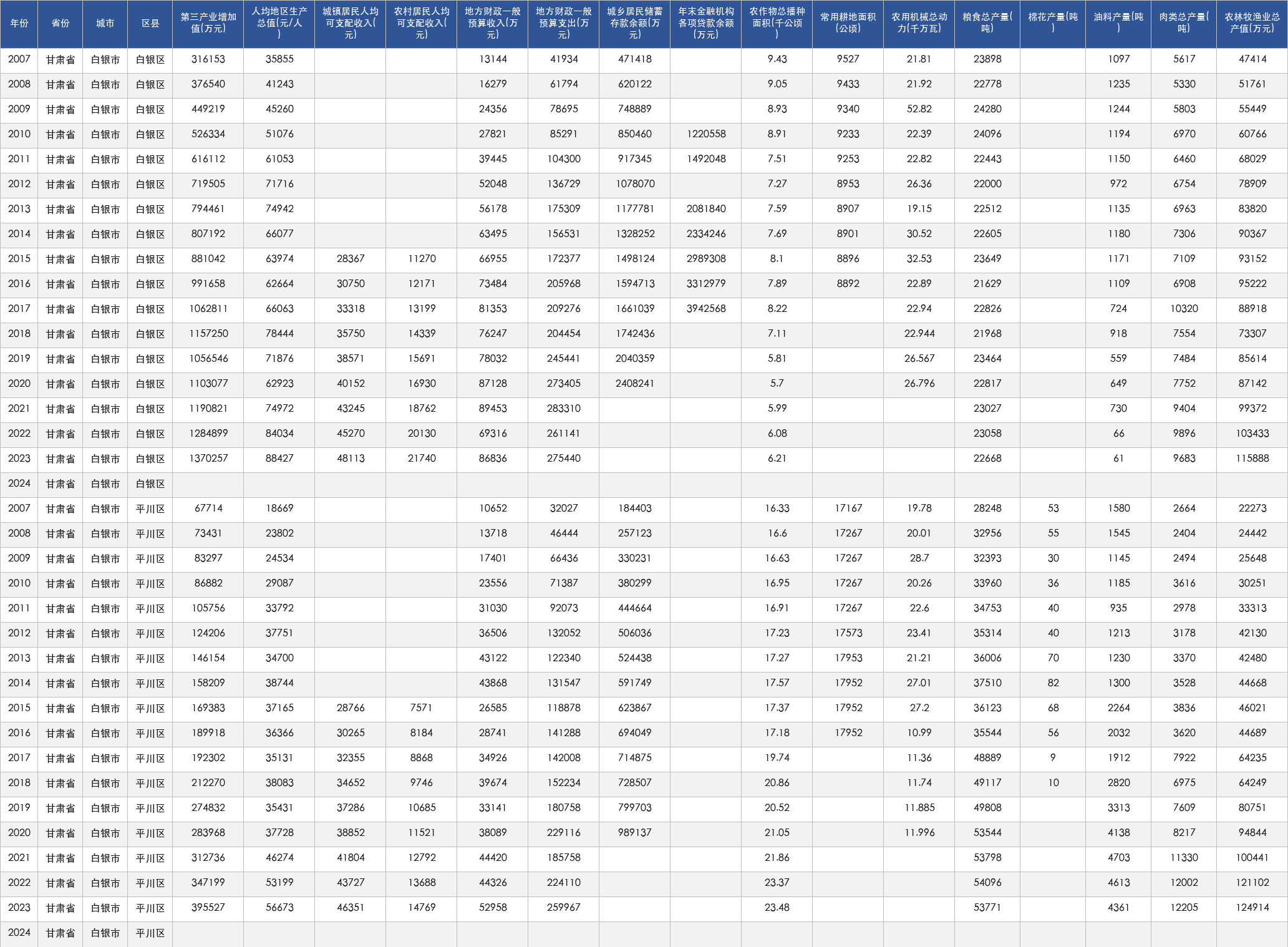
Task: Select cell 3942568 in loan balance column
Action: tap(706, 309)
